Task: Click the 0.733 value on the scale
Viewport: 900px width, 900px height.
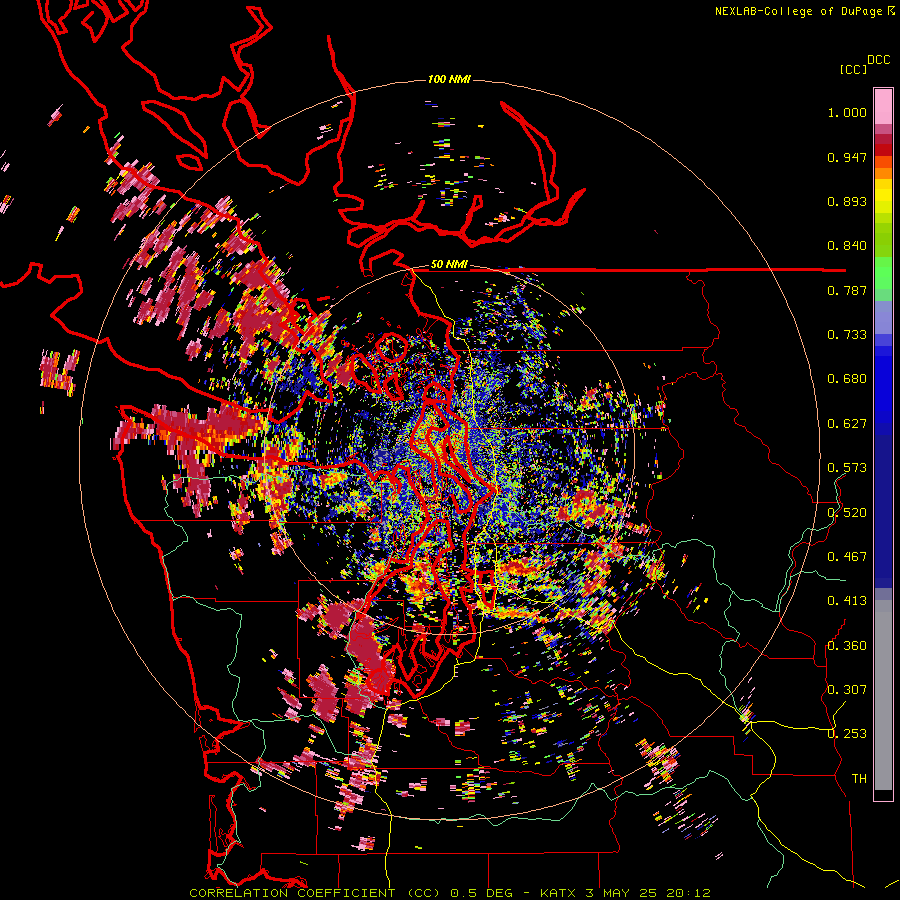Action: [x=847, y=335]
